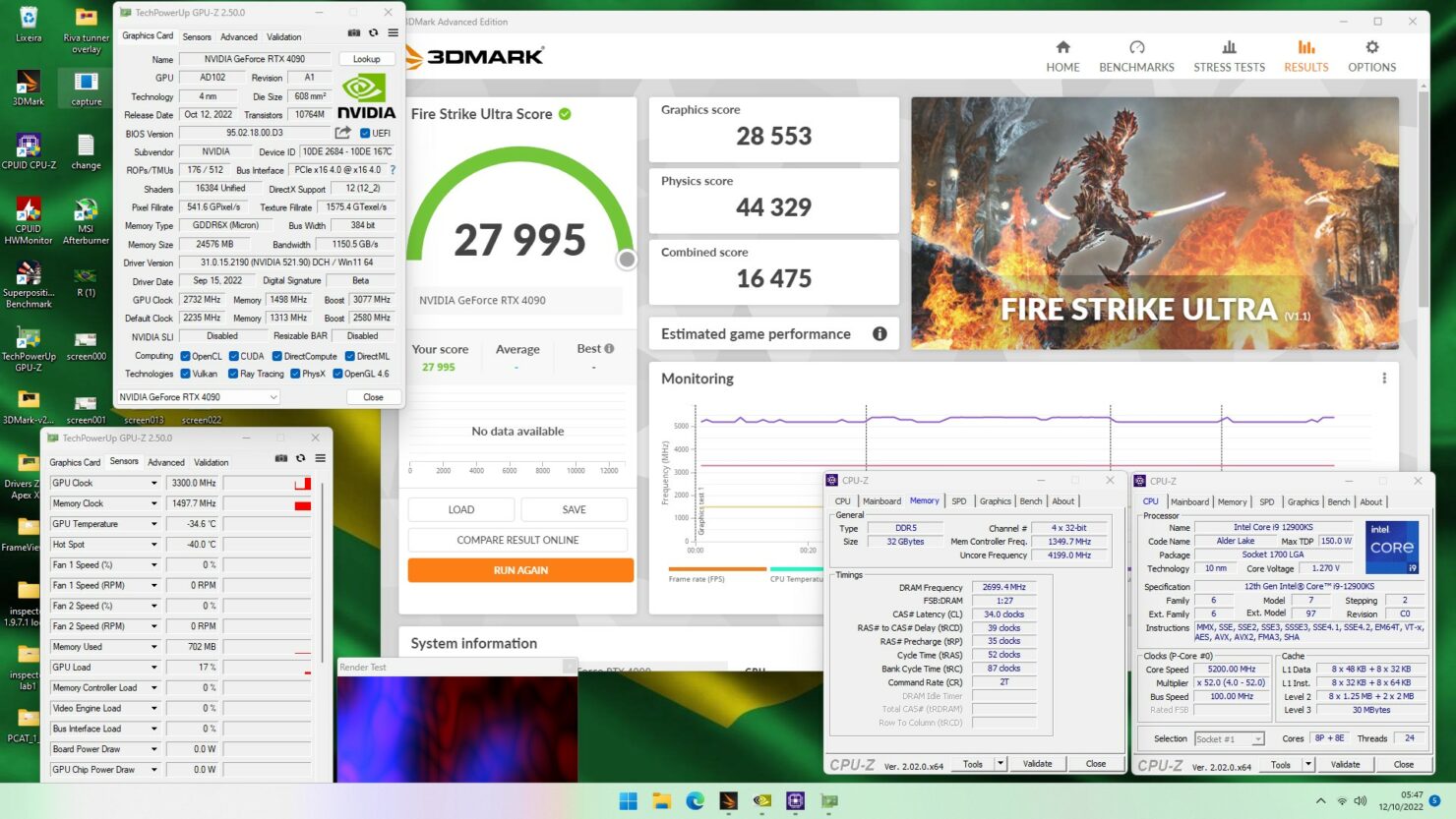Open the GPU Temperature sensor dropdown arrow

(x=153, y=524)
